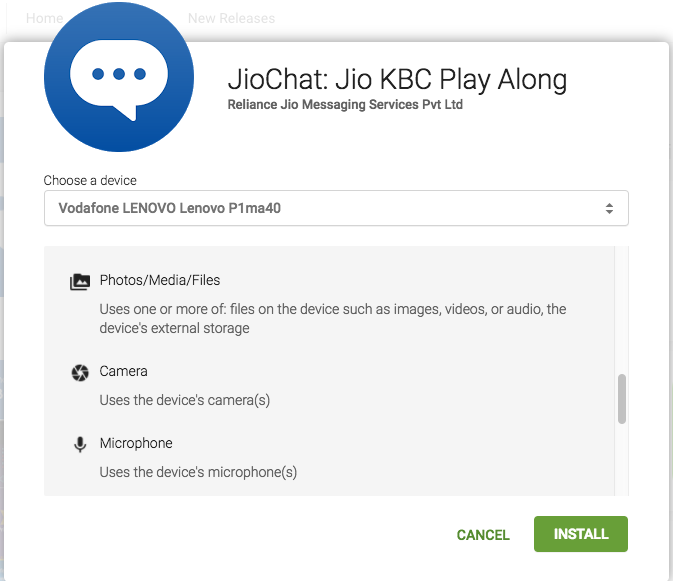Click the device dropdown up-down arrows
The width and height of the screenshot is (673, 581).
(609, 209)
